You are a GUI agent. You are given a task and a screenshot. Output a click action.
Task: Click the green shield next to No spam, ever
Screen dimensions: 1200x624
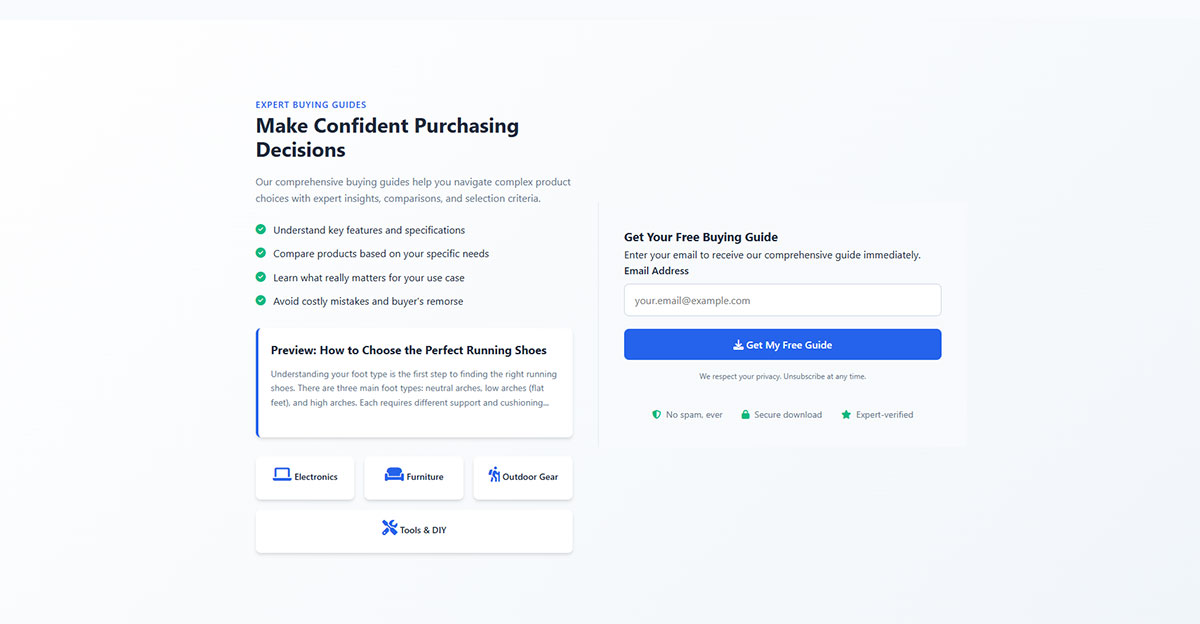pos(655,414)
